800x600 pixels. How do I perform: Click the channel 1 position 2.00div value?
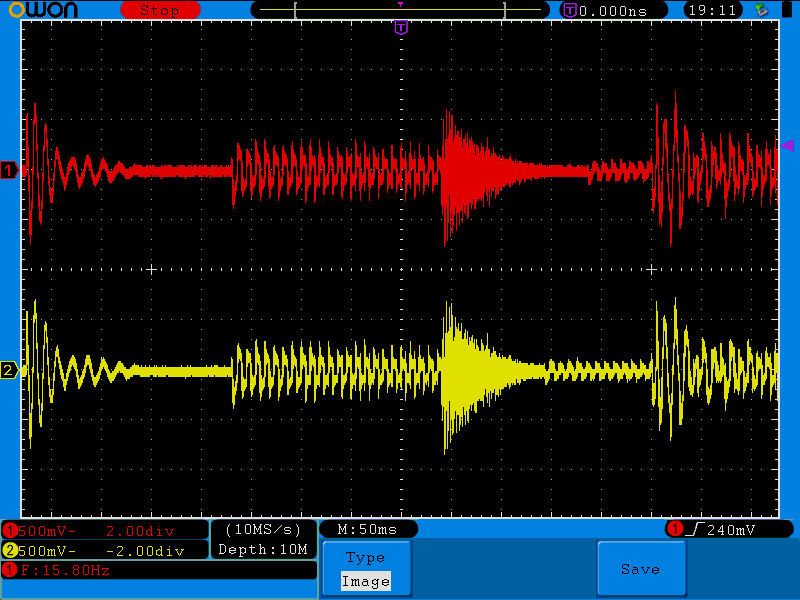coord(140,531)
